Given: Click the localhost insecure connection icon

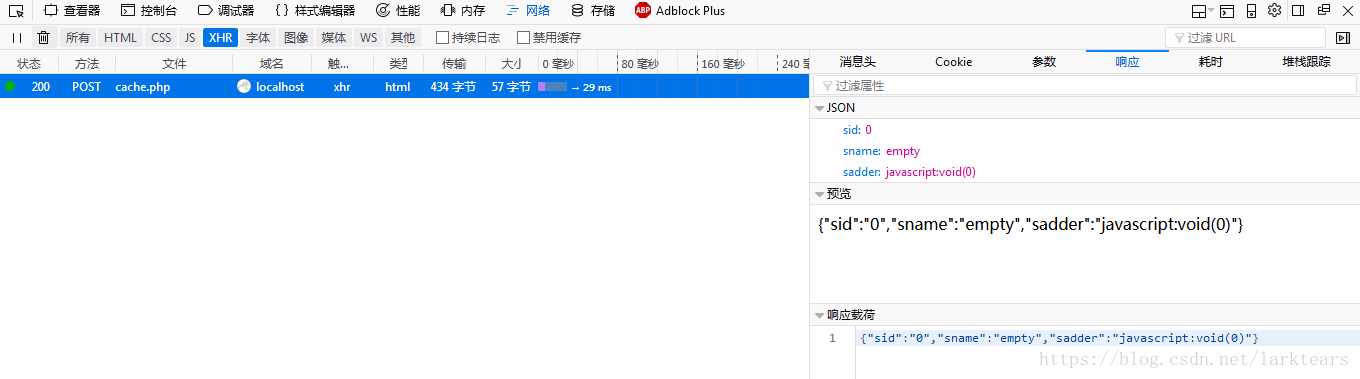Looking at the screenshot, I should click(x=244, y=87).
